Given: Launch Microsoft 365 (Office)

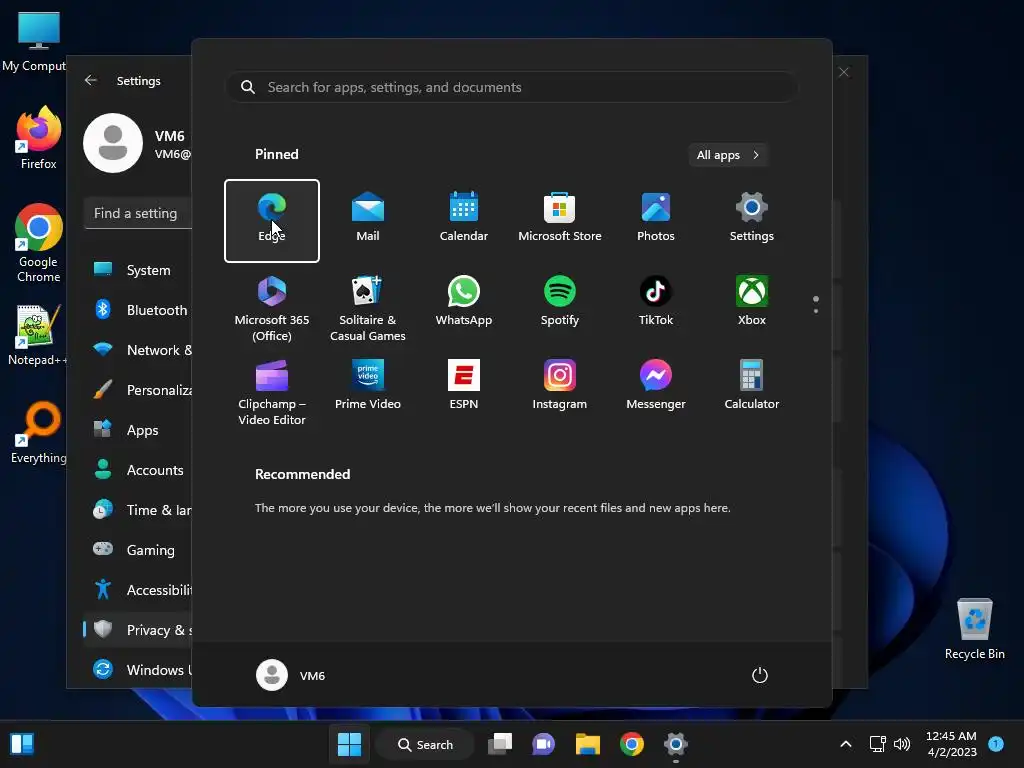Looking at the screenshot, I should 272,308.
